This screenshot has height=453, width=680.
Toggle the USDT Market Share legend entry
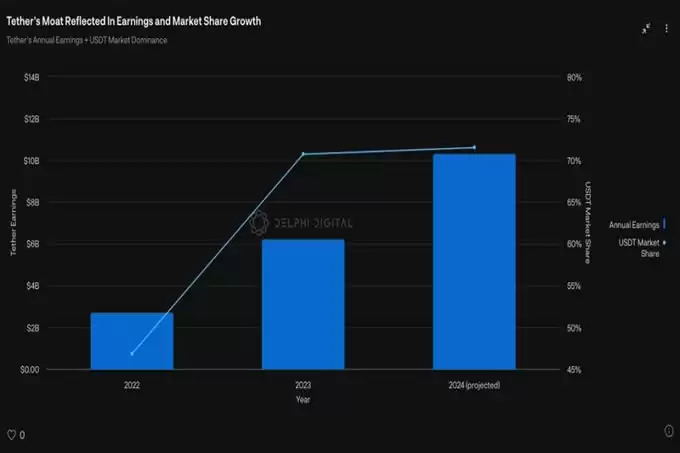coord(642,248)
